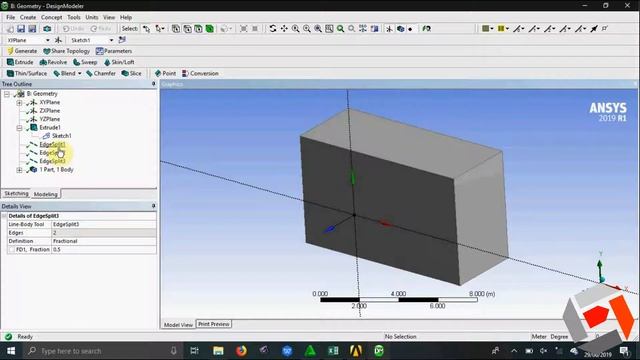Click the FD1 Fraction value 0.5
This screenshot has height=360, width=640.
104,249
